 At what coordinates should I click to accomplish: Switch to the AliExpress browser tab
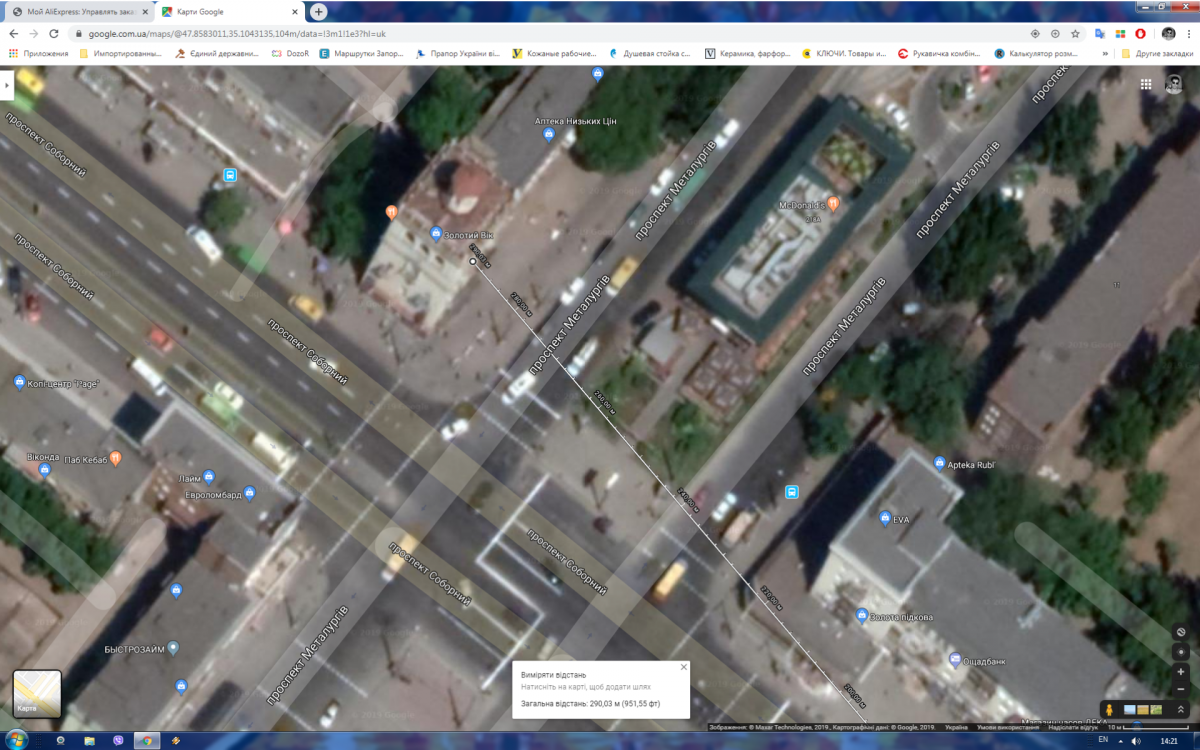(78, 12)
